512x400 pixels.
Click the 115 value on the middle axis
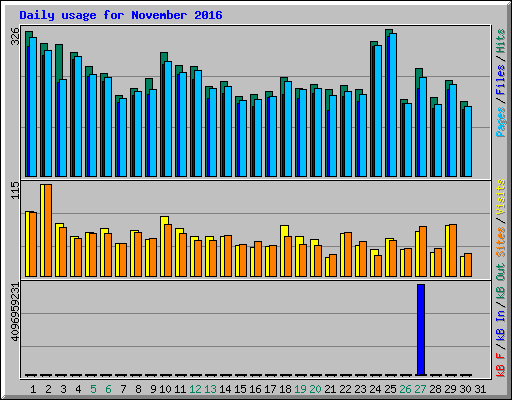point(15,190)
